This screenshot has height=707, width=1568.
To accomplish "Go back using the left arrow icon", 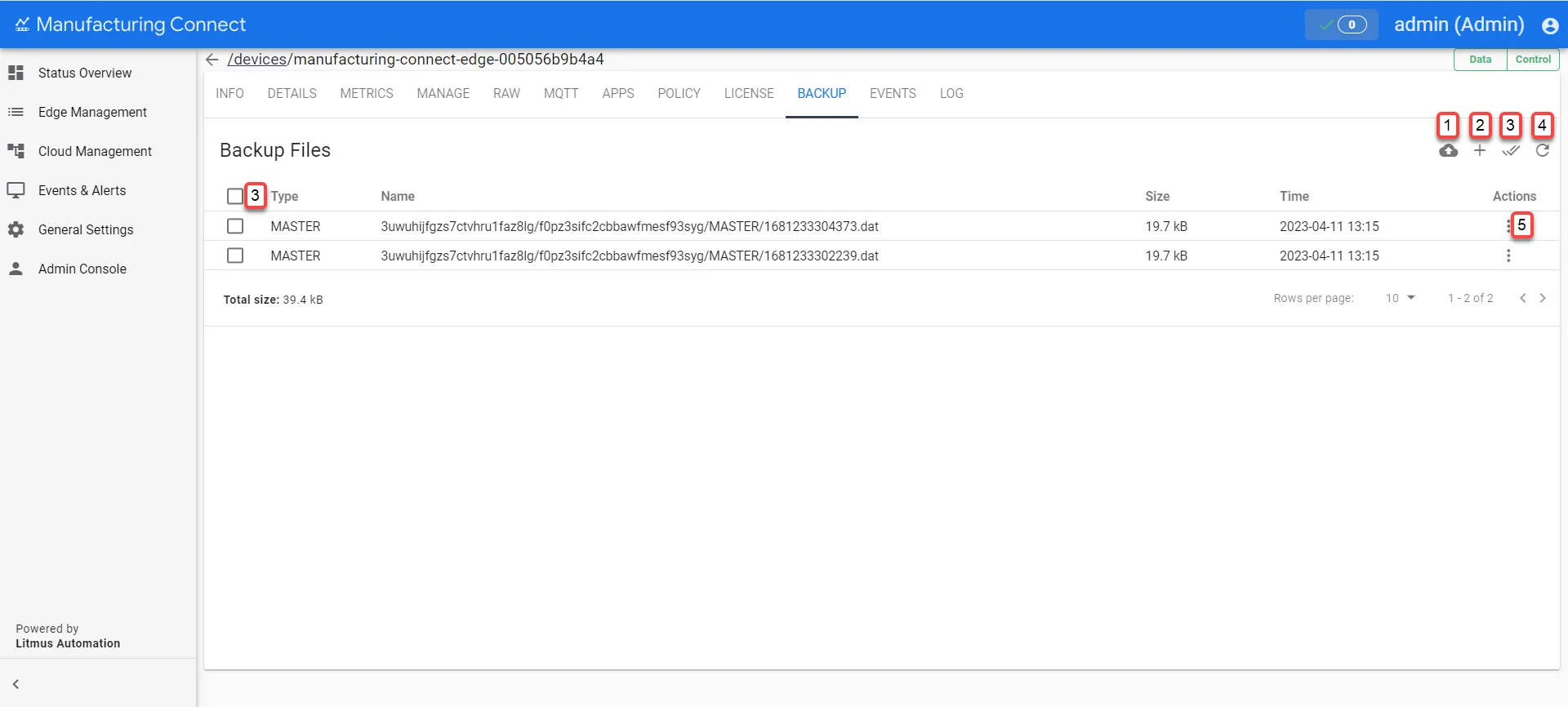I will [212, 60].
